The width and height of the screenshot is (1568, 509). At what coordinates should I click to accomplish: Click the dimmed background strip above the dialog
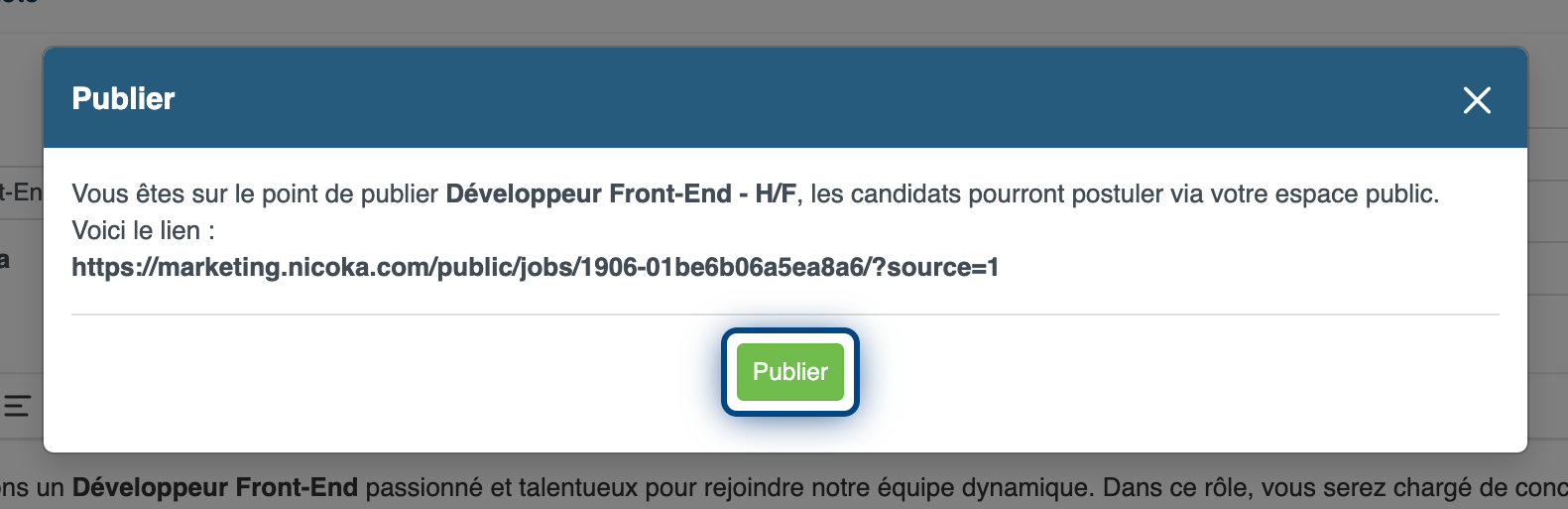(x=784, y=20)
